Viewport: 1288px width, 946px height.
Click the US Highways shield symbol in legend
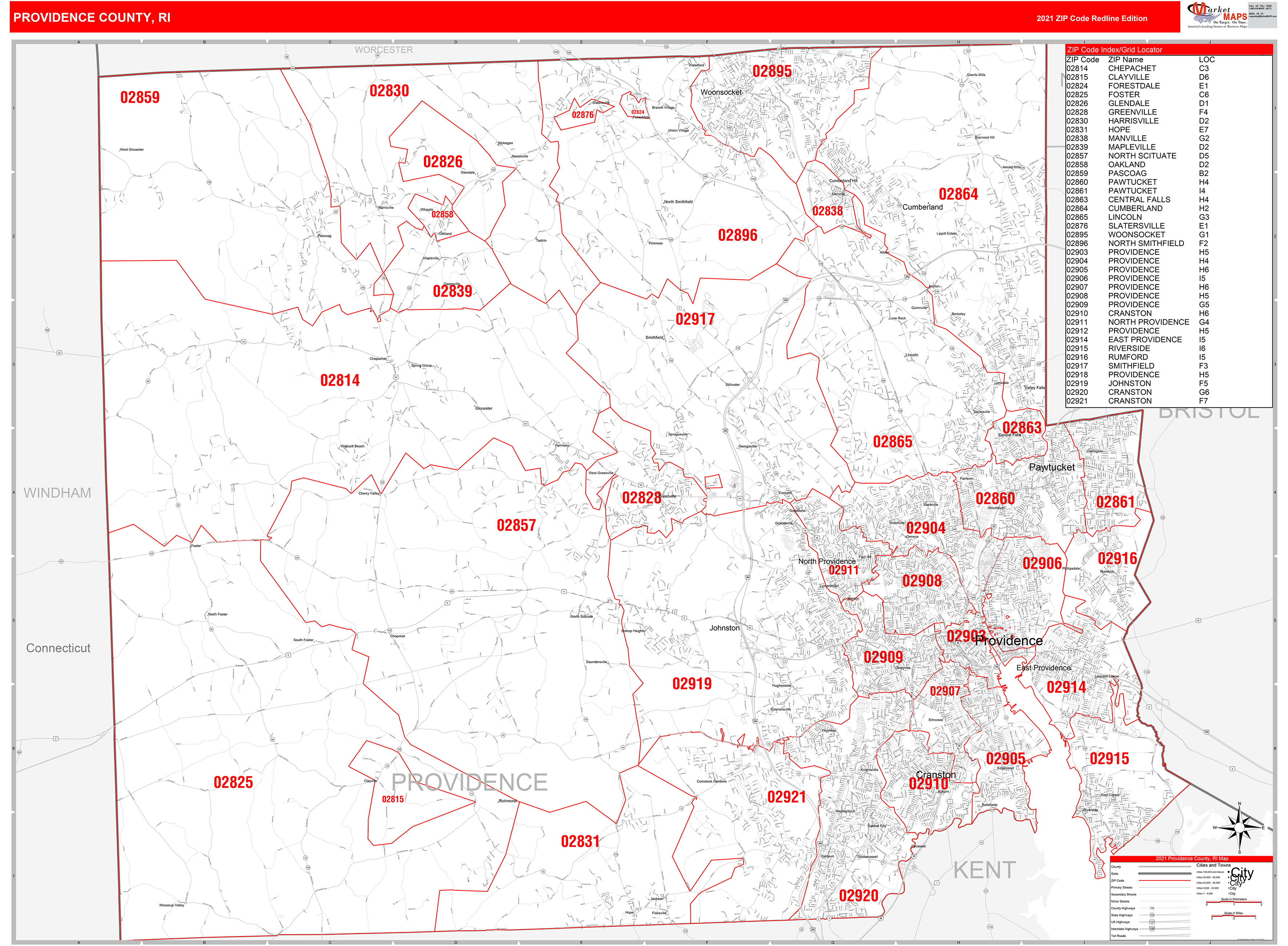(1152, 922)
